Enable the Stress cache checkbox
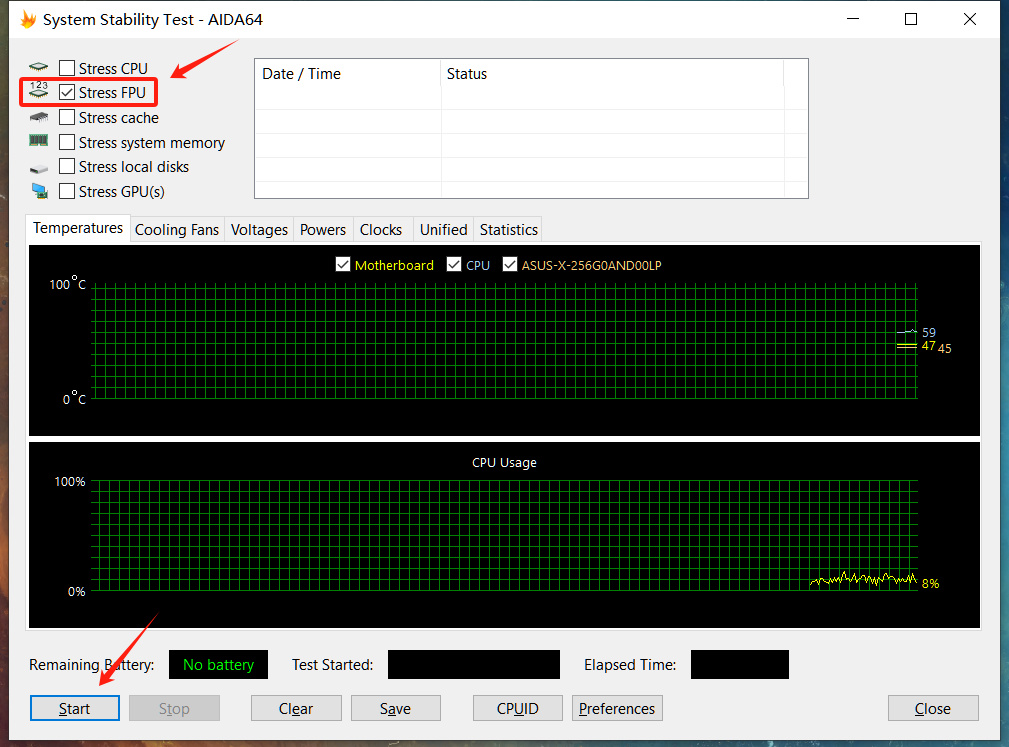 67,117
